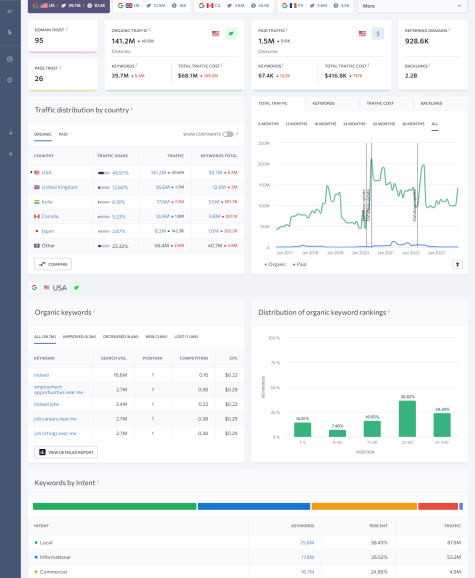Toggle the Show Continents switch

coord(228,134)
